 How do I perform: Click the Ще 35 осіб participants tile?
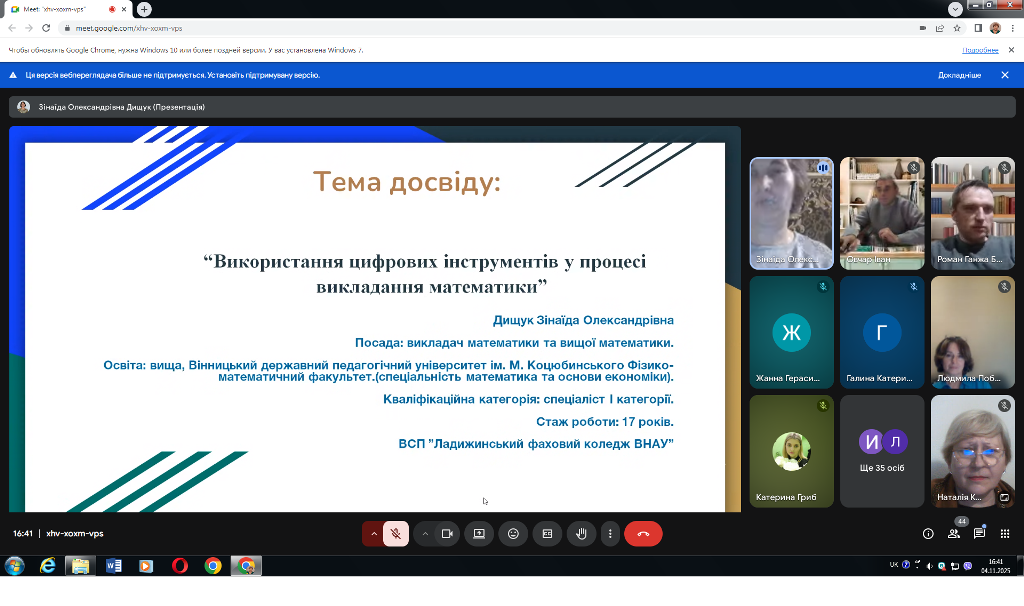pyautogui.click(x=881, y=451)
